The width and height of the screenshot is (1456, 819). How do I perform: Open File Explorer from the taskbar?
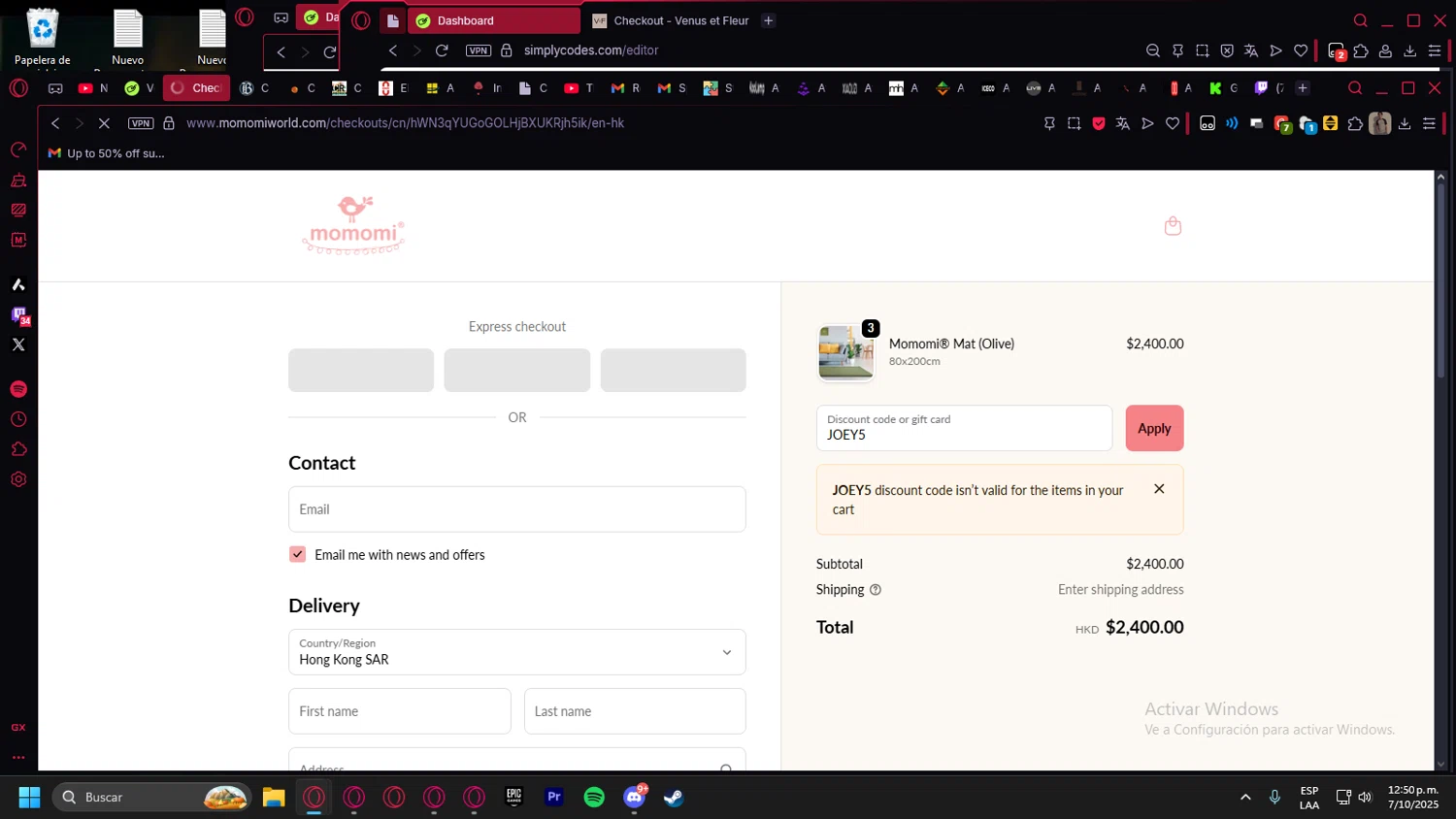(274, 798)
